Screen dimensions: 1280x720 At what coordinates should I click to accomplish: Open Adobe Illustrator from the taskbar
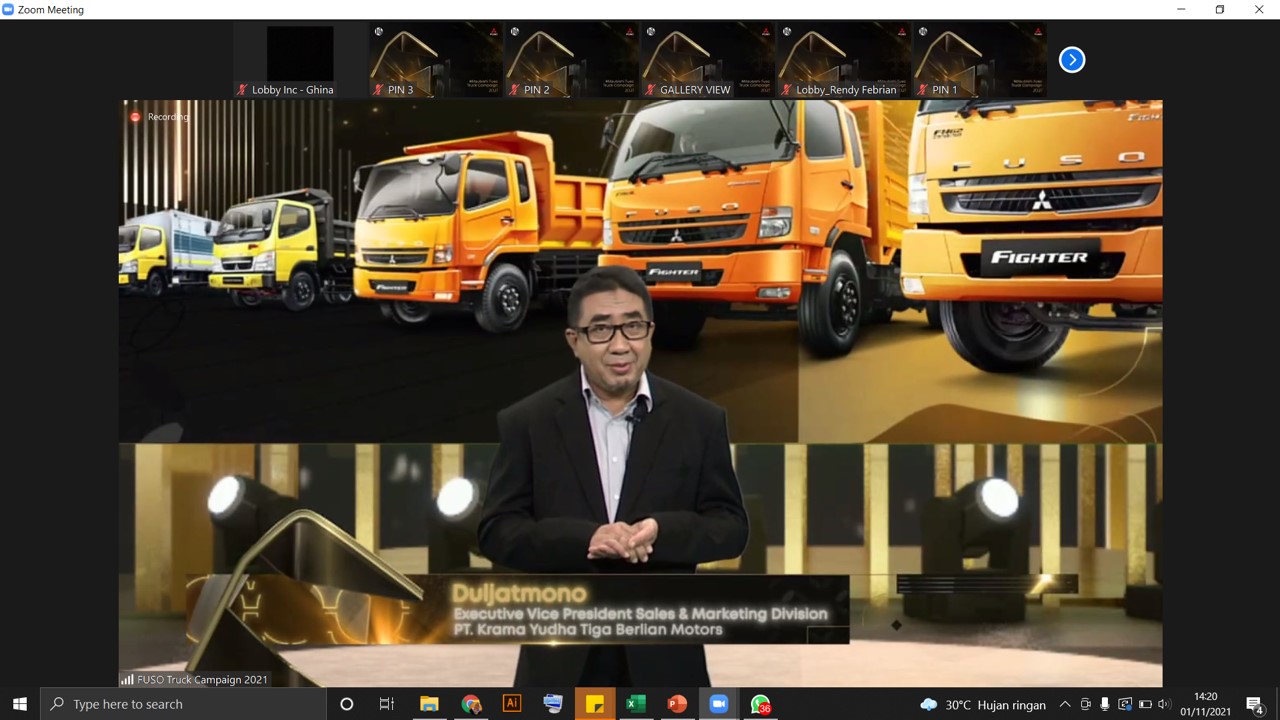click(511, 704)
